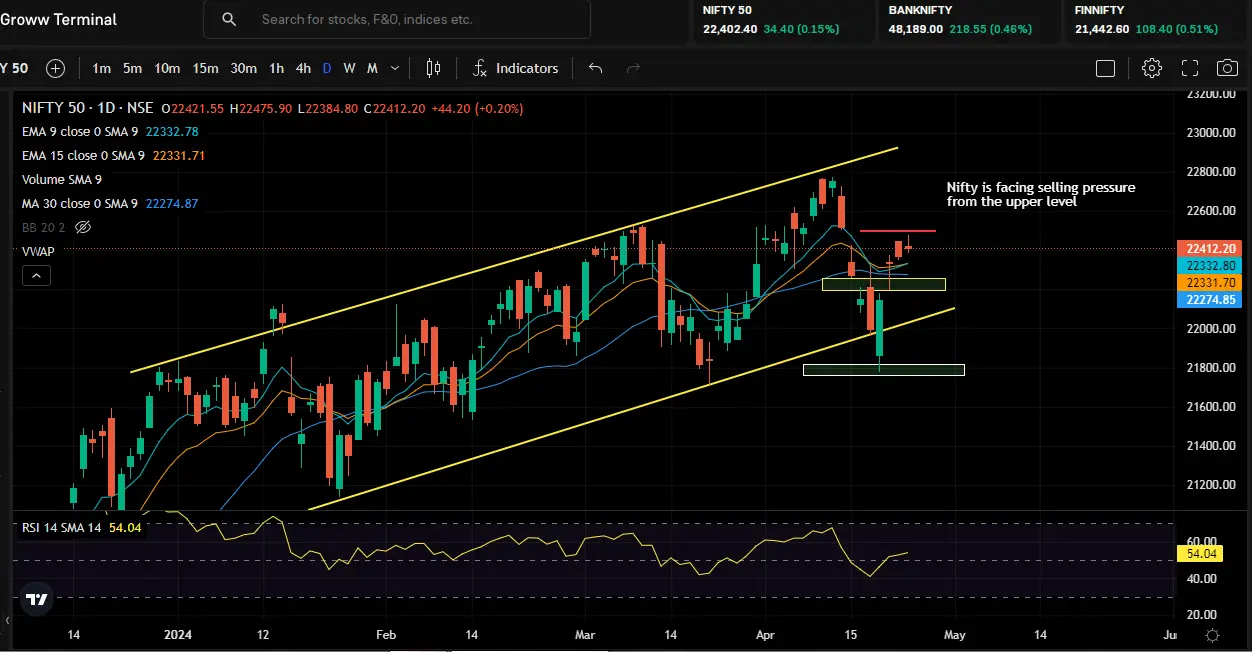Click the stock search input field
The image size is (1252, 652).
[400, 19]
